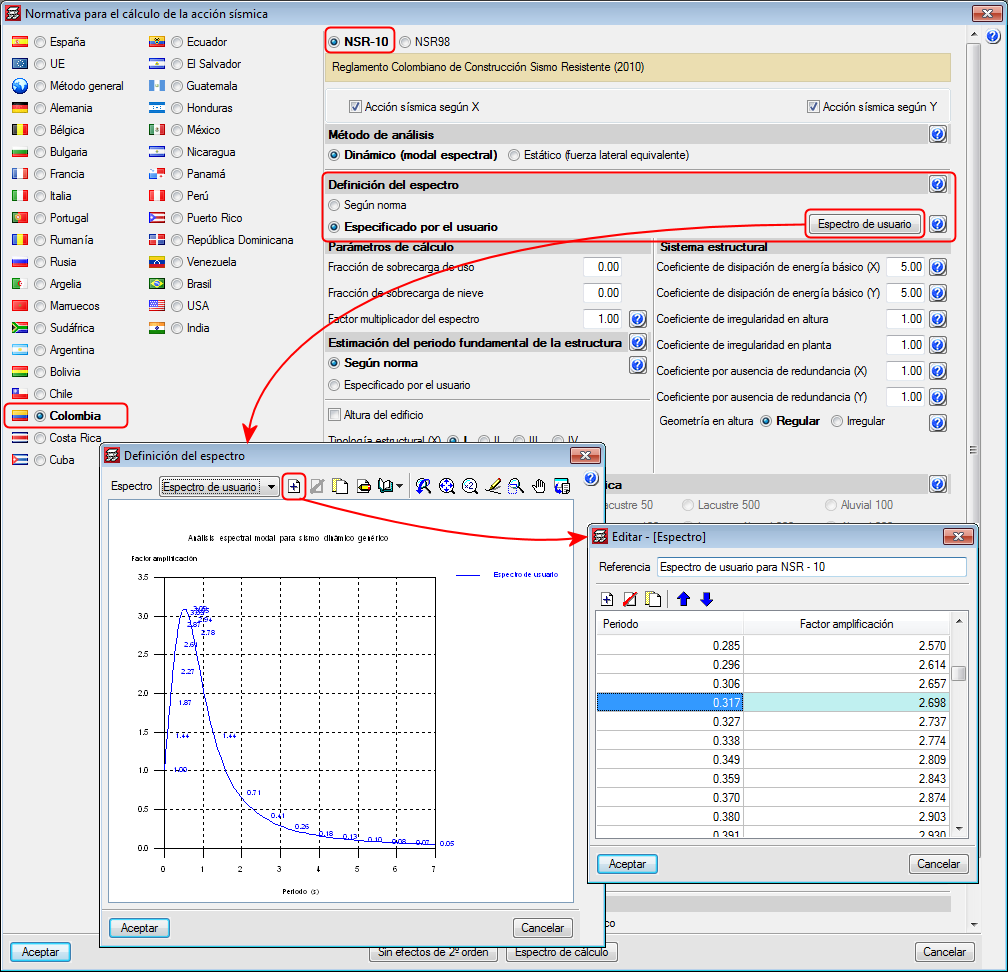Screen dimensions: 1008x972
Task: Click the delete spectrum icon with red mark
Action: click(x=363, y=487)
